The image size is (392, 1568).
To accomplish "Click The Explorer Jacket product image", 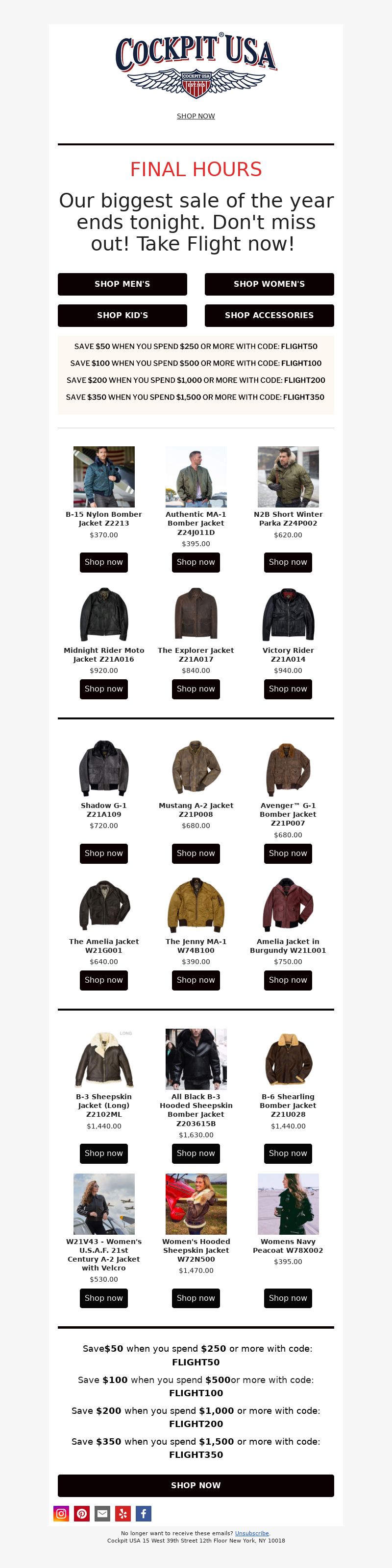I will 196,613.
